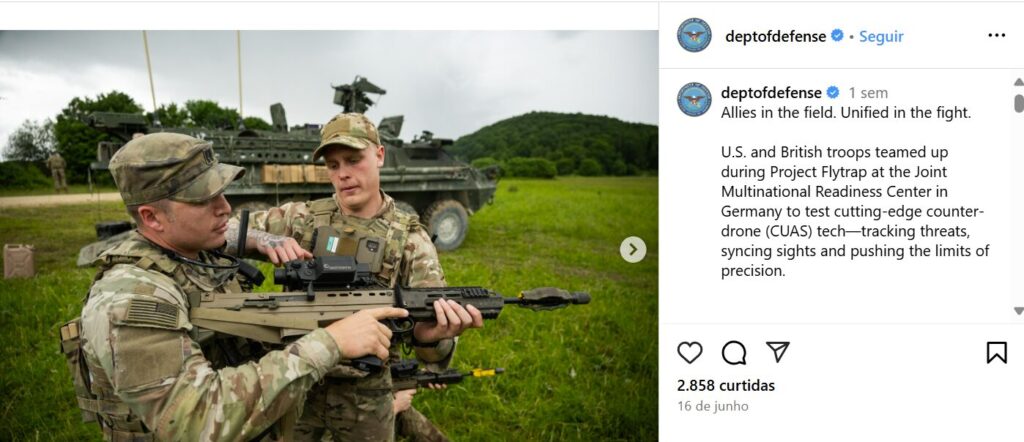This screenshot has width=1024, height=442.
Task: Click the 1 sem timestamp
Action: pos(868,93)
